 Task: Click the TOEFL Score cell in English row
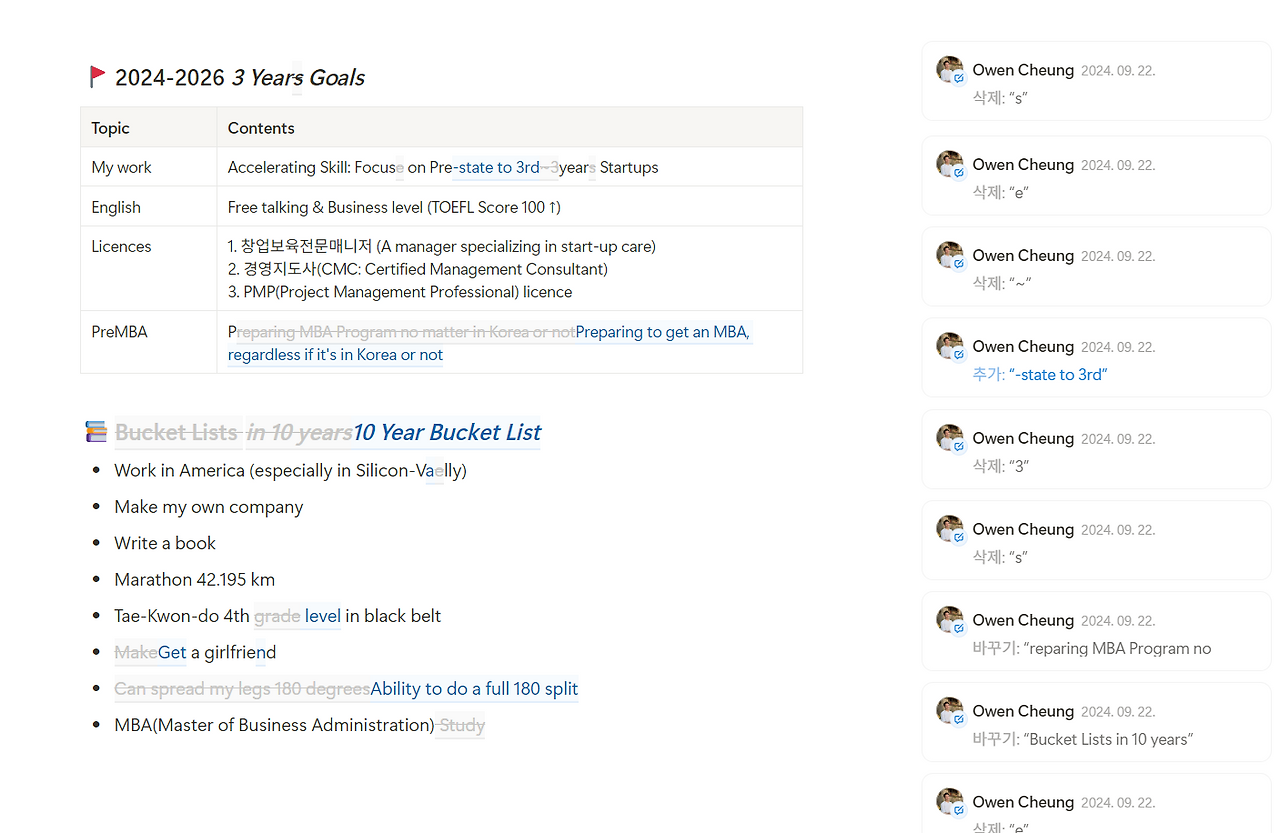pyautogui.click(x=394, y=207)
